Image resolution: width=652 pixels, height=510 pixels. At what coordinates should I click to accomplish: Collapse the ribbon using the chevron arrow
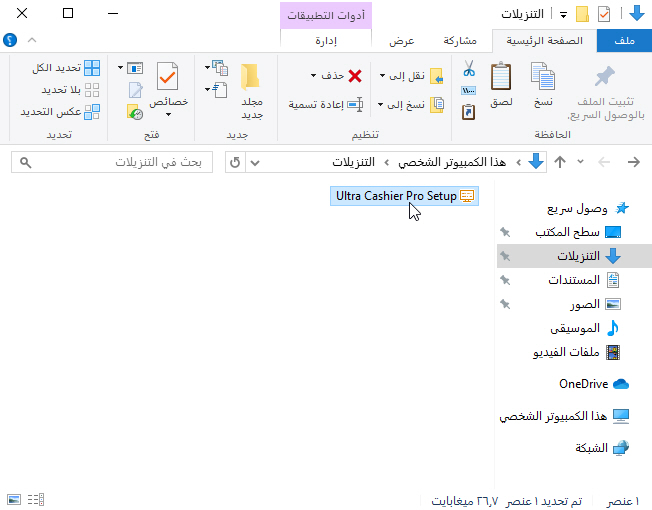pyautogui.click(x=31, y=41)
